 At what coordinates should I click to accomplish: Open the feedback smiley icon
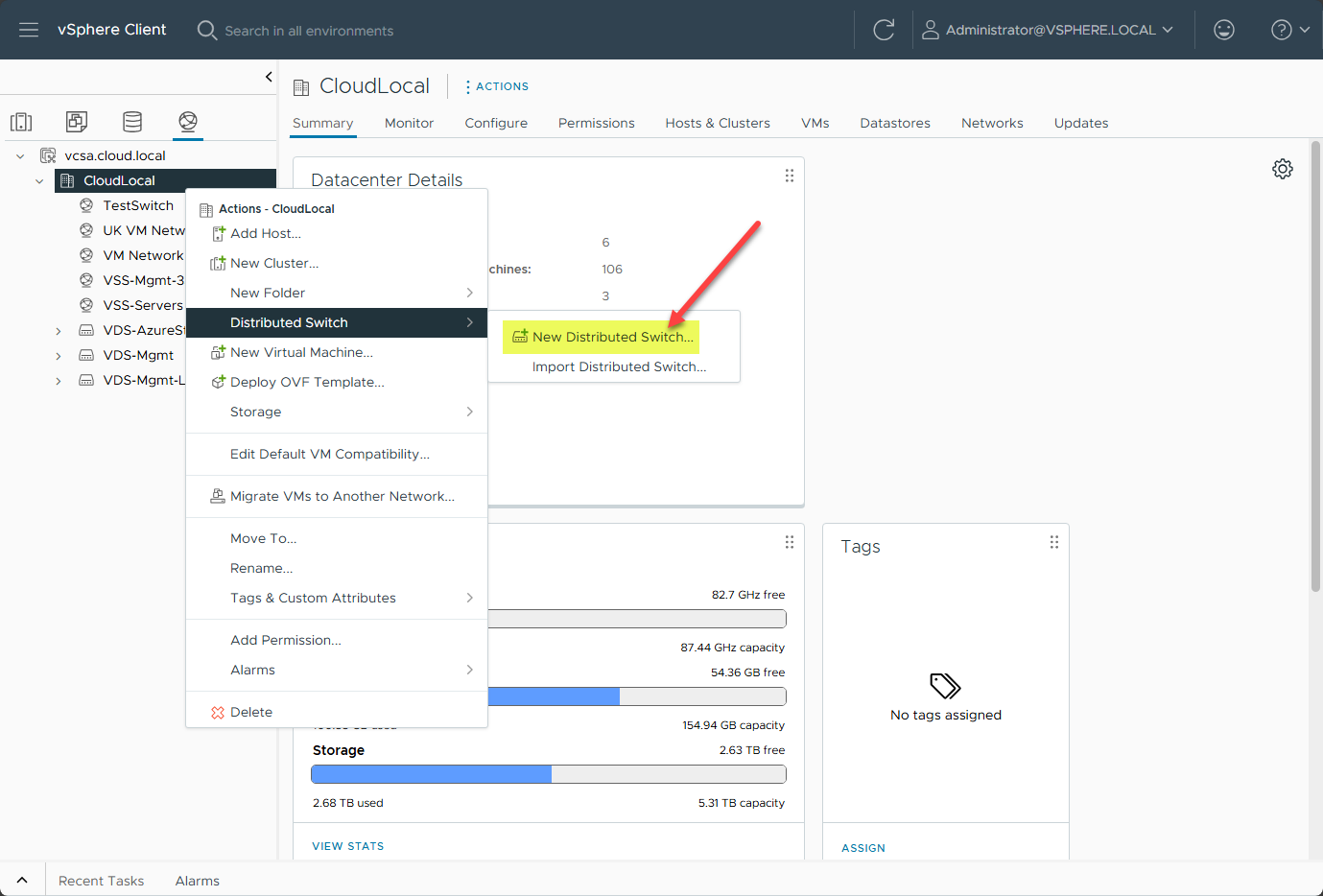pyautogui.click(x=1224, y=30)
